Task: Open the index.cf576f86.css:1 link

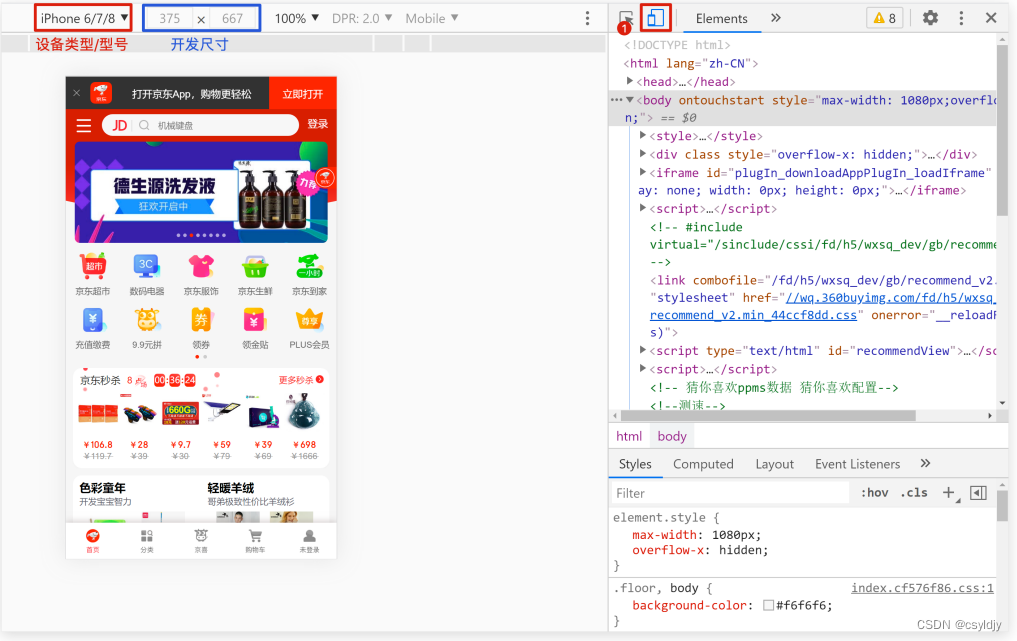Action: pos(921,587)
